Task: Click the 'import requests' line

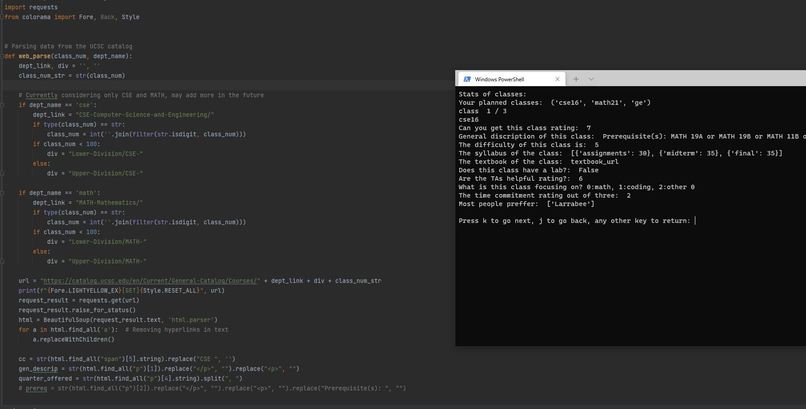Action: 31,7
